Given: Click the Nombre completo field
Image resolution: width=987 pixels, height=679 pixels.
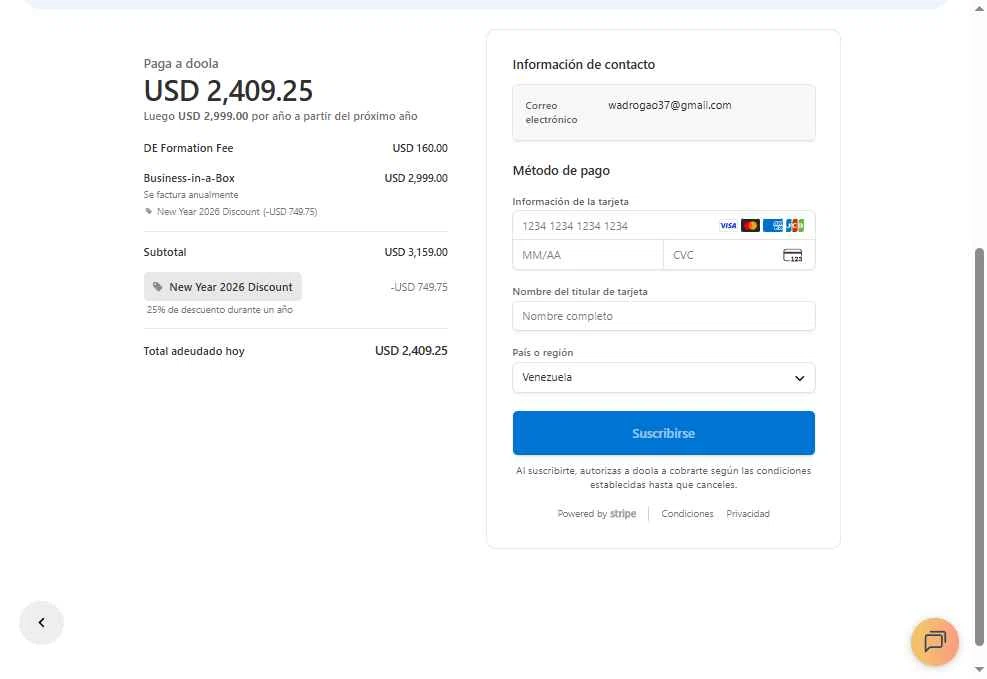Looking at the screenshot, I should [x=663, y=316].
